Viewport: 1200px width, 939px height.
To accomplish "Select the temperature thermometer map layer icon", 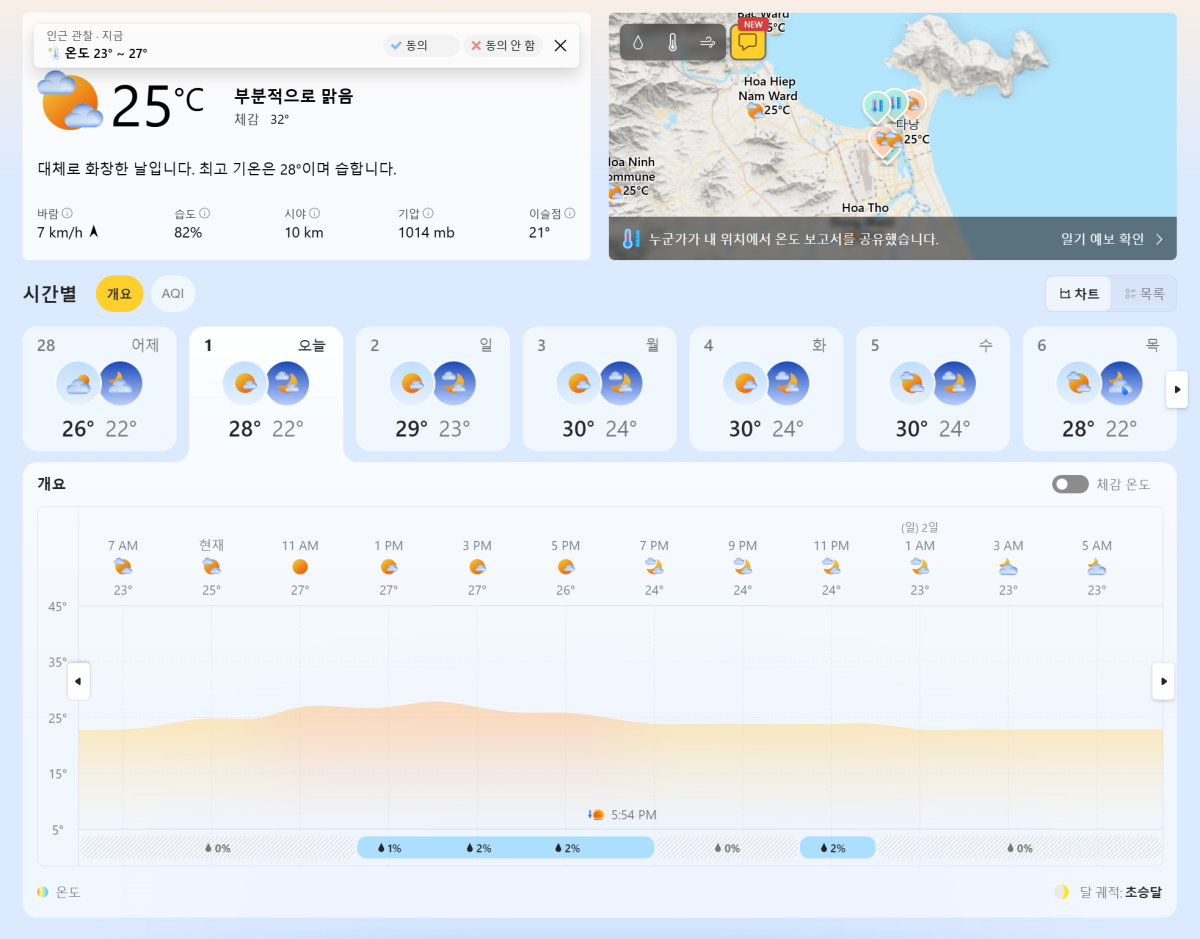I will 673,43.
